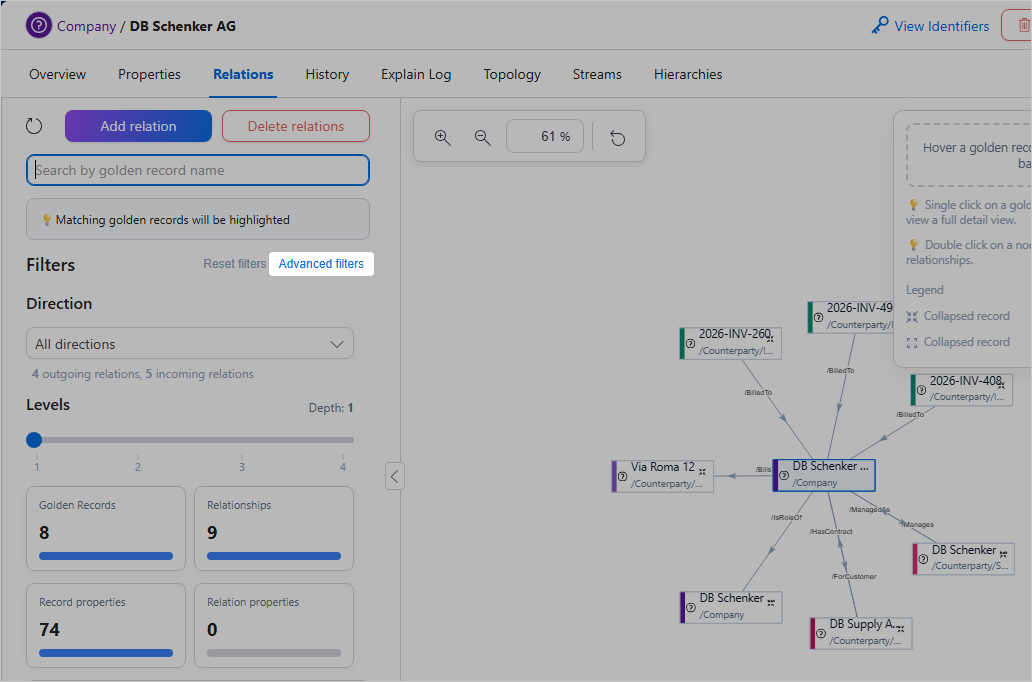Viewport: 1032px width, 682px height.
Task: Click the lightbulb hint icon under search box
Action: (x=47, y=220)
